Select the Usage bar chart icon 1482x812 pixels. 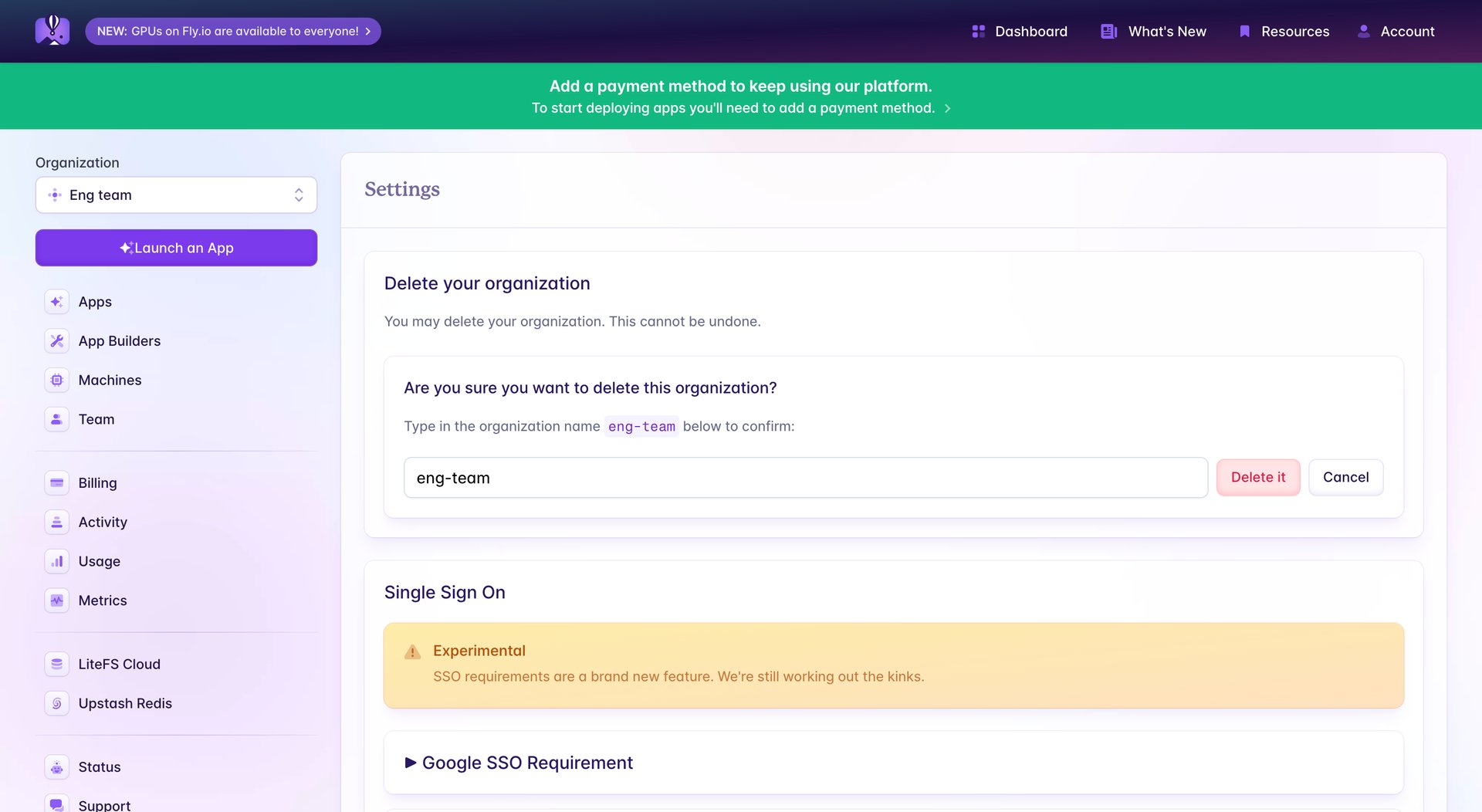pos(56,561)
